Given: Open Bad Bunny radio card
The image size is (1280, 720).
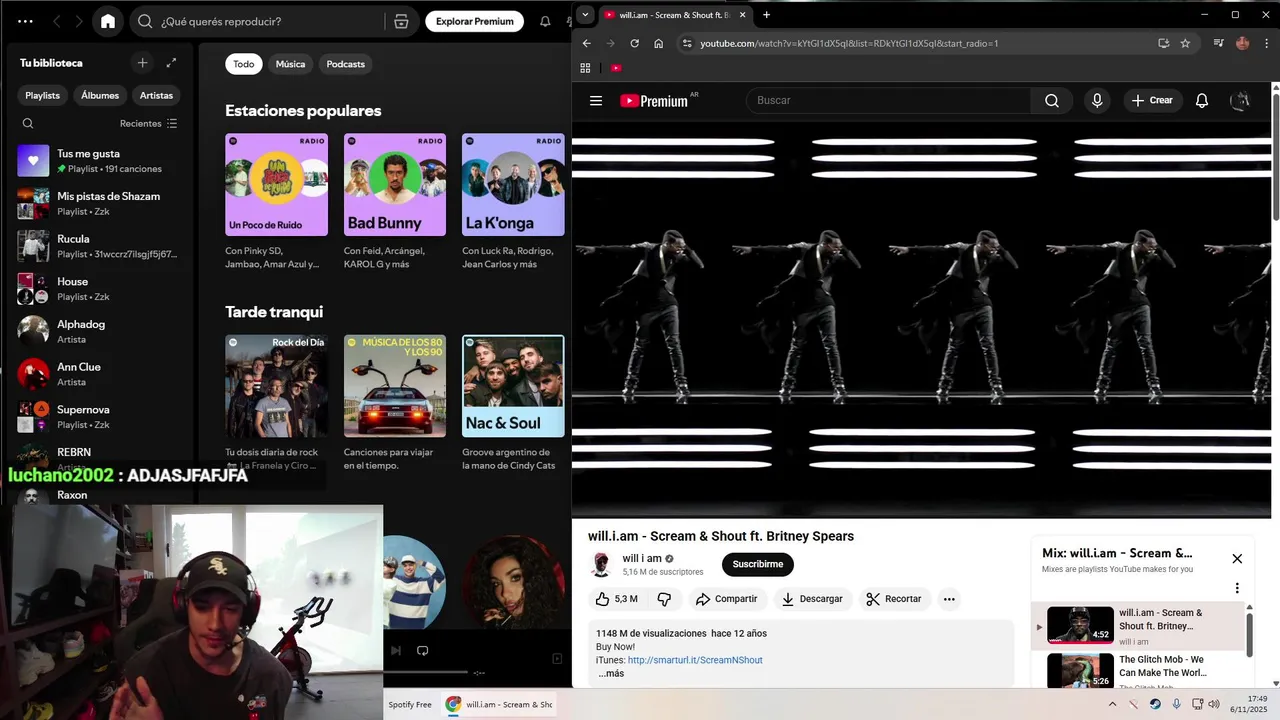Looking at the screenshot, I should tap(395, 185).
